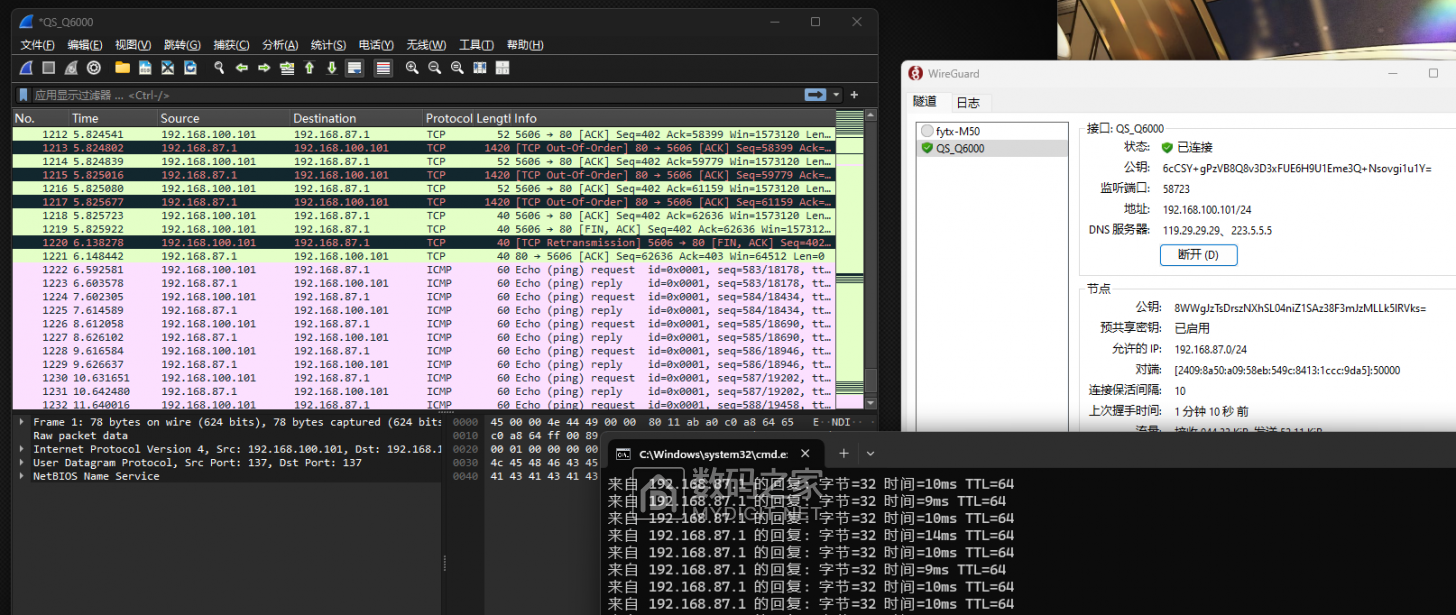Go to the previous packet with left arrow

tap(241, 68)
